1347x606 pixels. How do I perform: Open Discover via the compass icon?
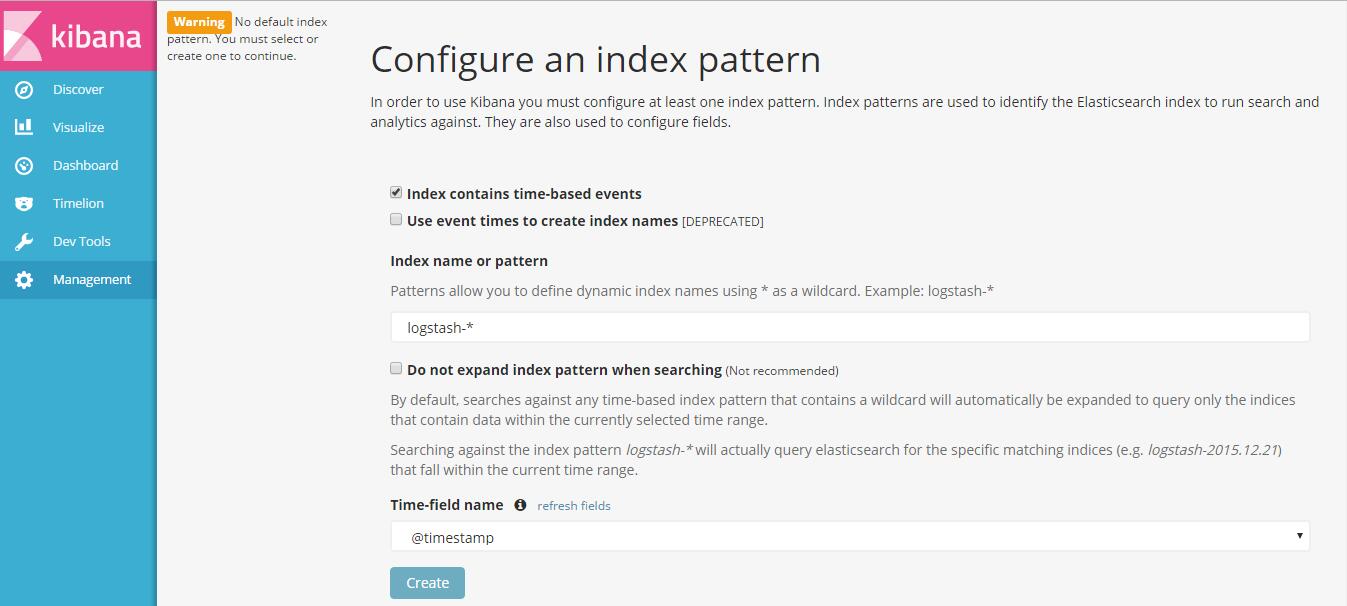click(x=24, y=90)
